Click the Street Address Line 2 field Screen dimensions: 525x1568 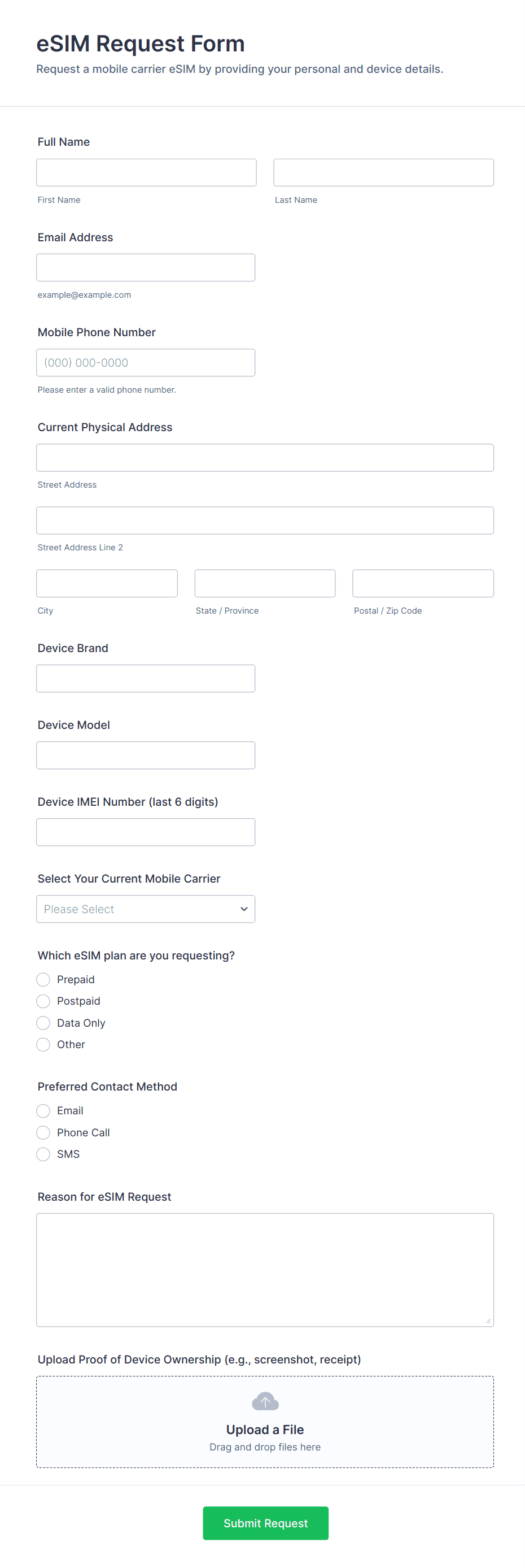click(x=265, y=520)
